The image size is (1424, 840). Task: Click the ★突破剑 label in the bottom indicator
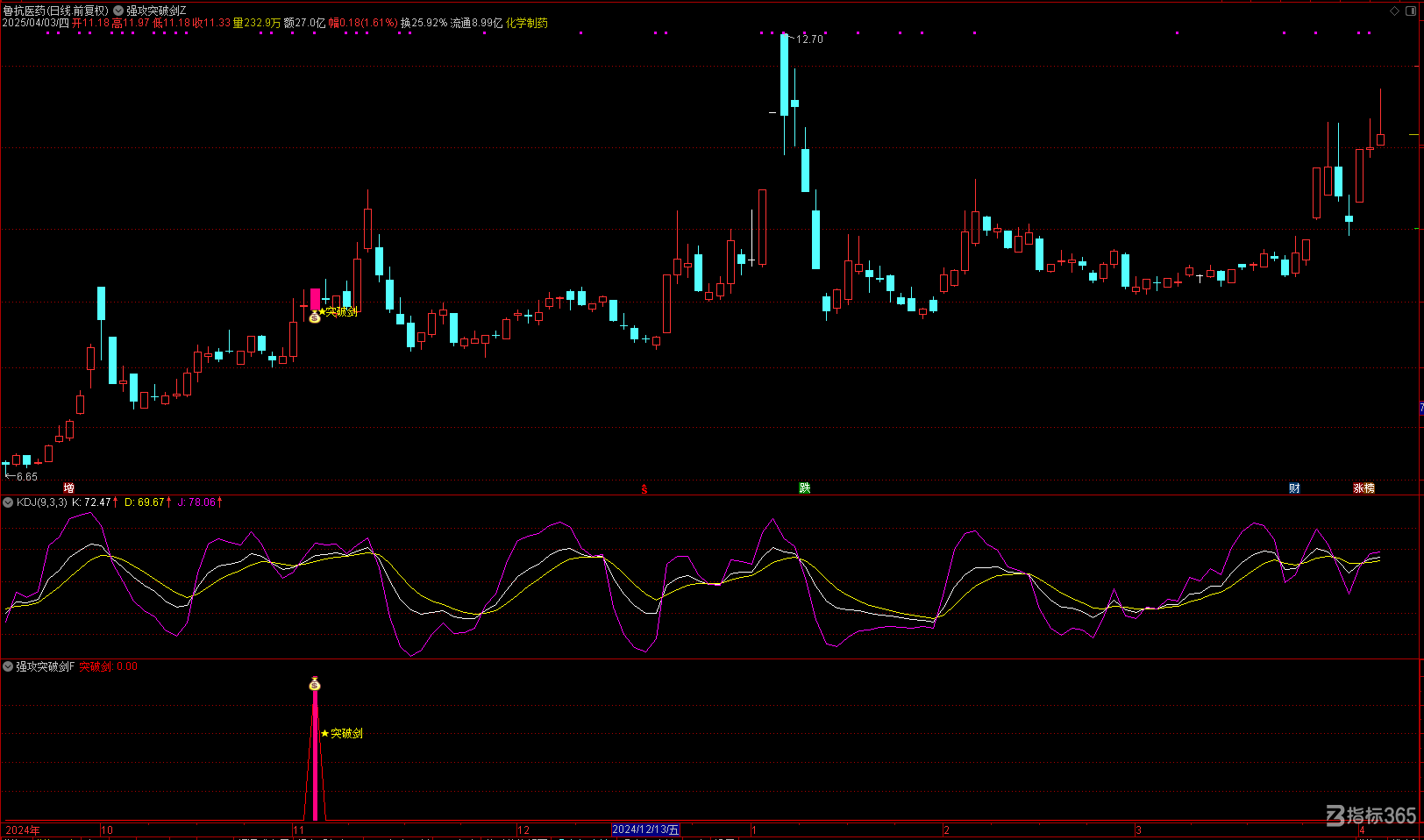[x=342, y=733]
